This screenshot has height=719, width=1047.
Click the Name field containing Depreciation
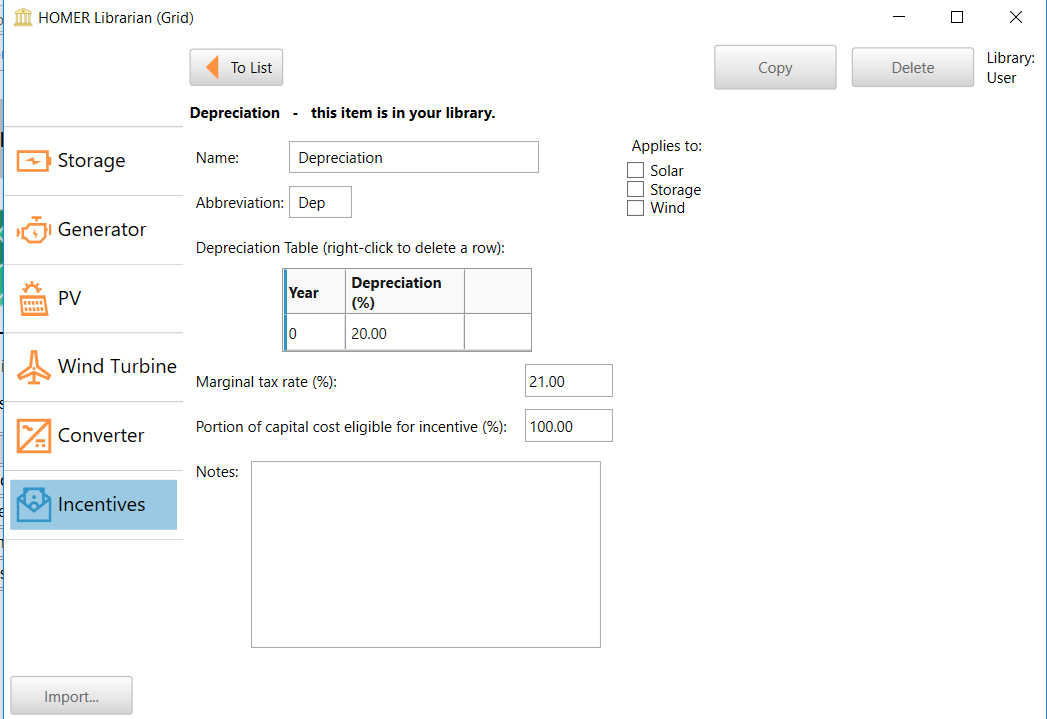(413, 157)
